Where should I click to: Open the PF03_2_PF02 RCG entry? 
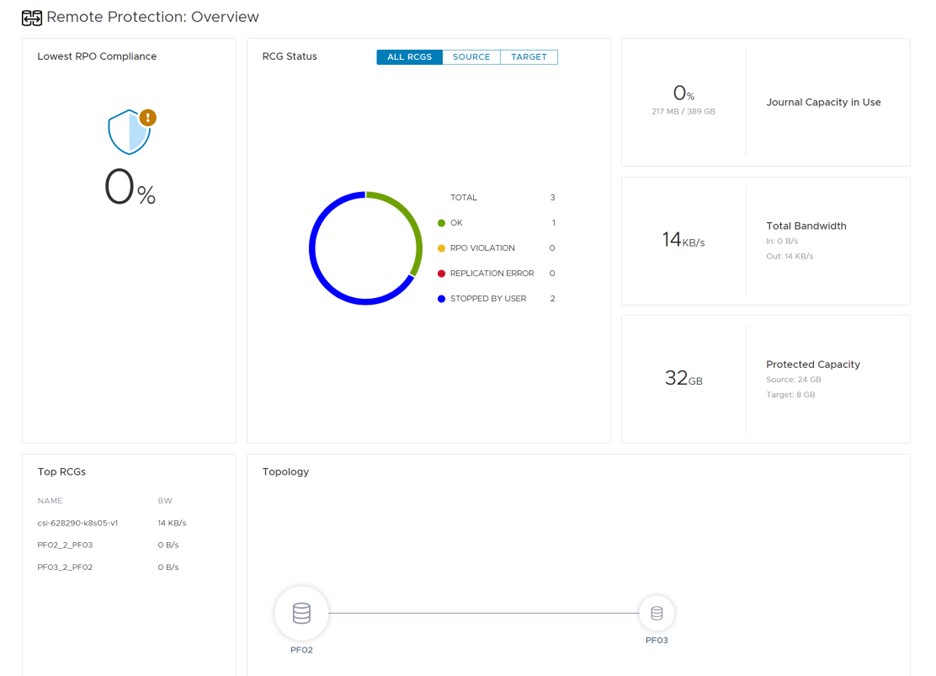click(x=65, y=567)
